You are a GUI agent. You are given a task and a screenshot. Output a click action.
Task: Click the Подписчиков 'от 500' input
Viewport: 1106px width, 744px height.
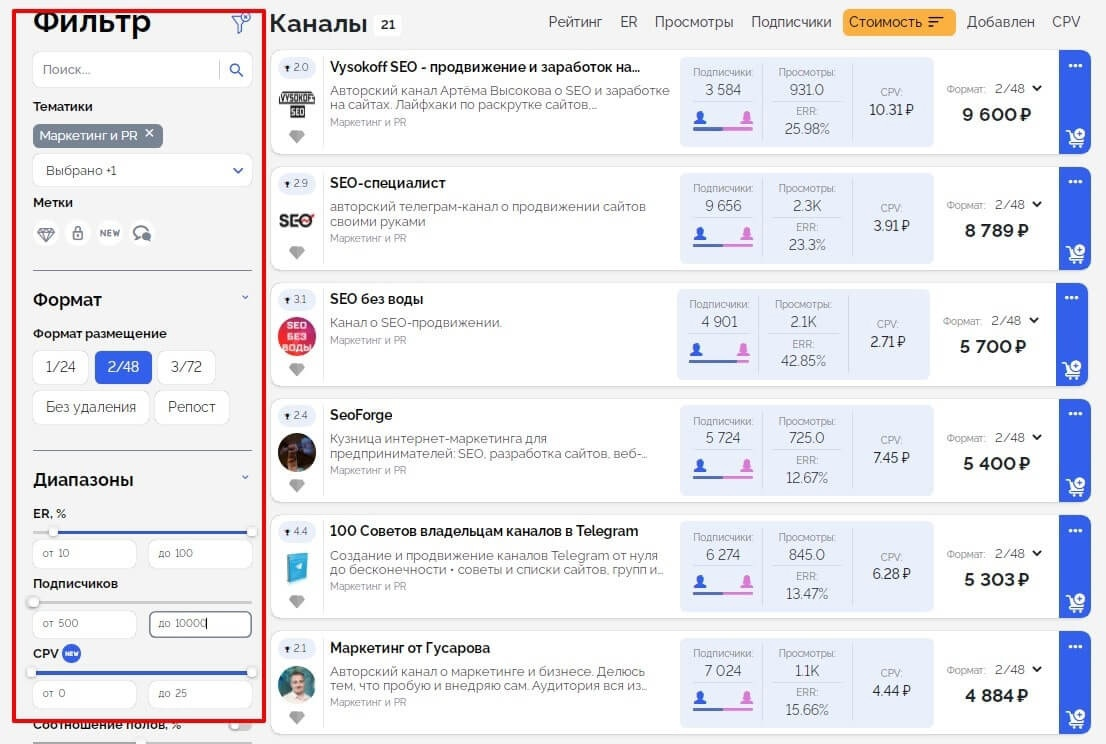[85, 623]
